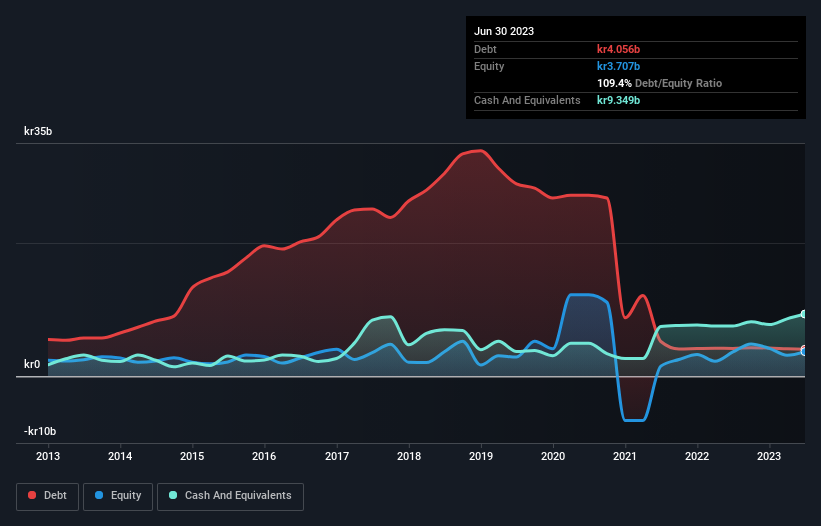Click the 2018 x-axis label

[x=409, y=456]
